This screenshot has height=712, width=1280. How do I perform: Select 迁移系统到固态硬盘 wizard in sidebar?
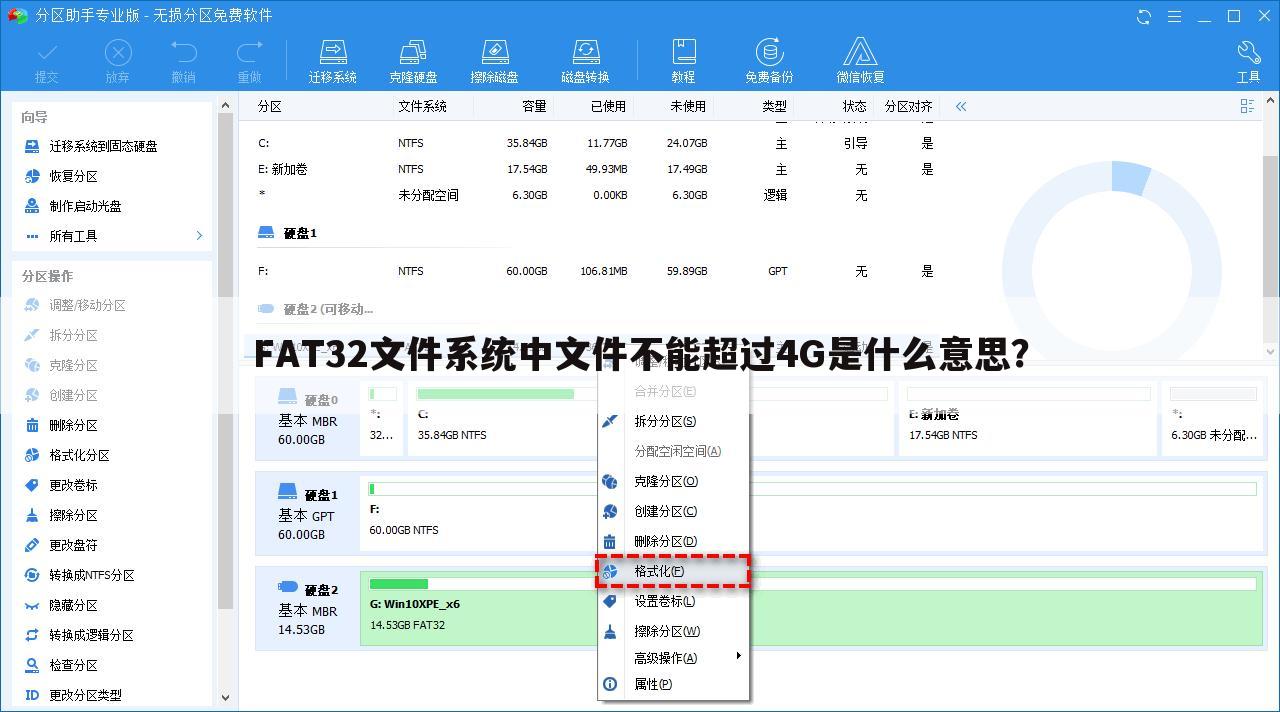(x=103, y=146)
